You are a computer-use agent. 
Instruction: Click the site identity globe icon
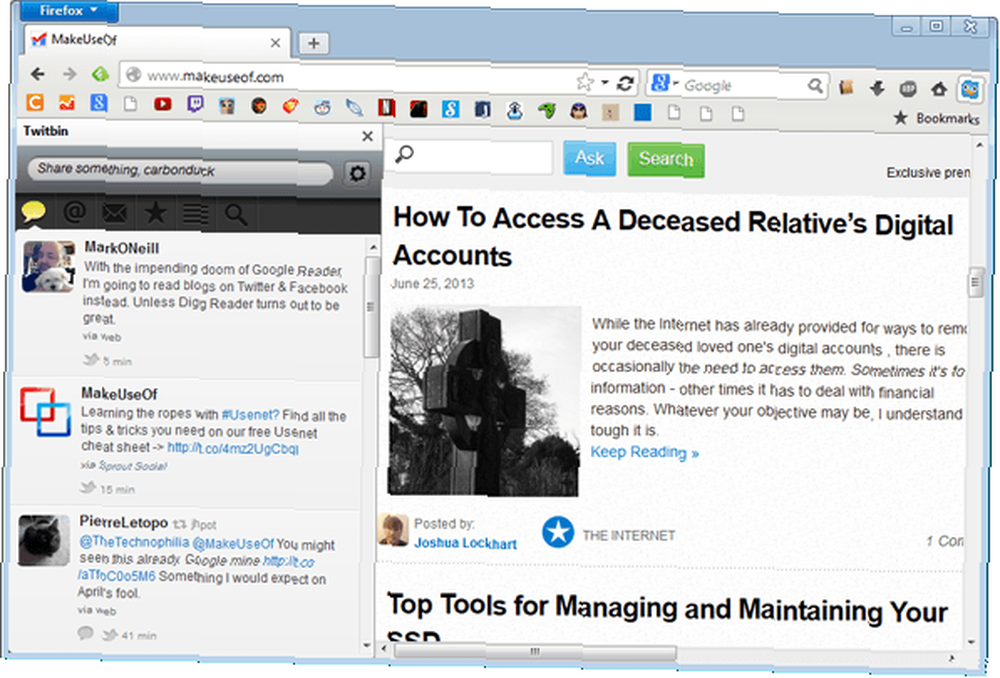click(x=133, y=75)
